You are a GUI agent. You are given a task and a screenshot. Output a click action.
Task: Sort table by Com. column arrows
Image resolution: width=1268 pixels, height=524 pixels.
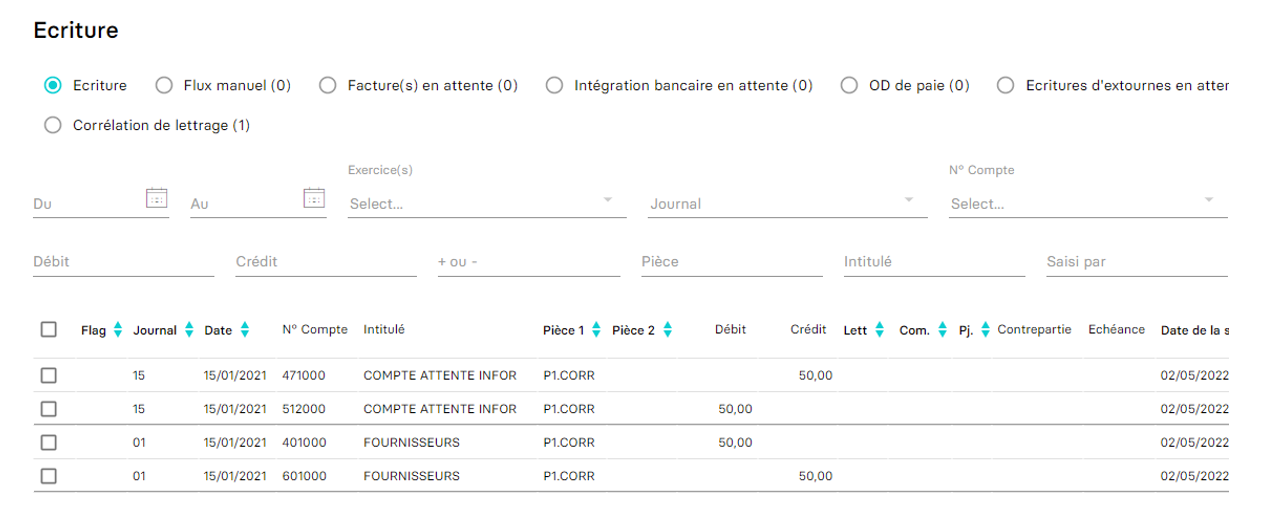click(942, 330)
